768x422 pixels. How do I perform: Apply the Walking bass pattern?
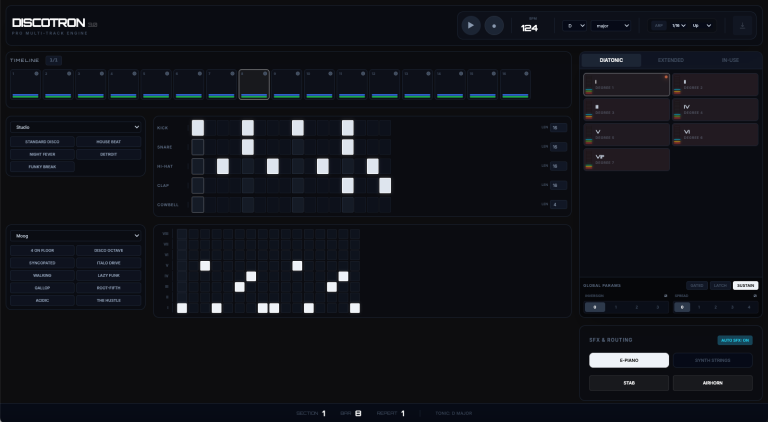tap(43, 276)
